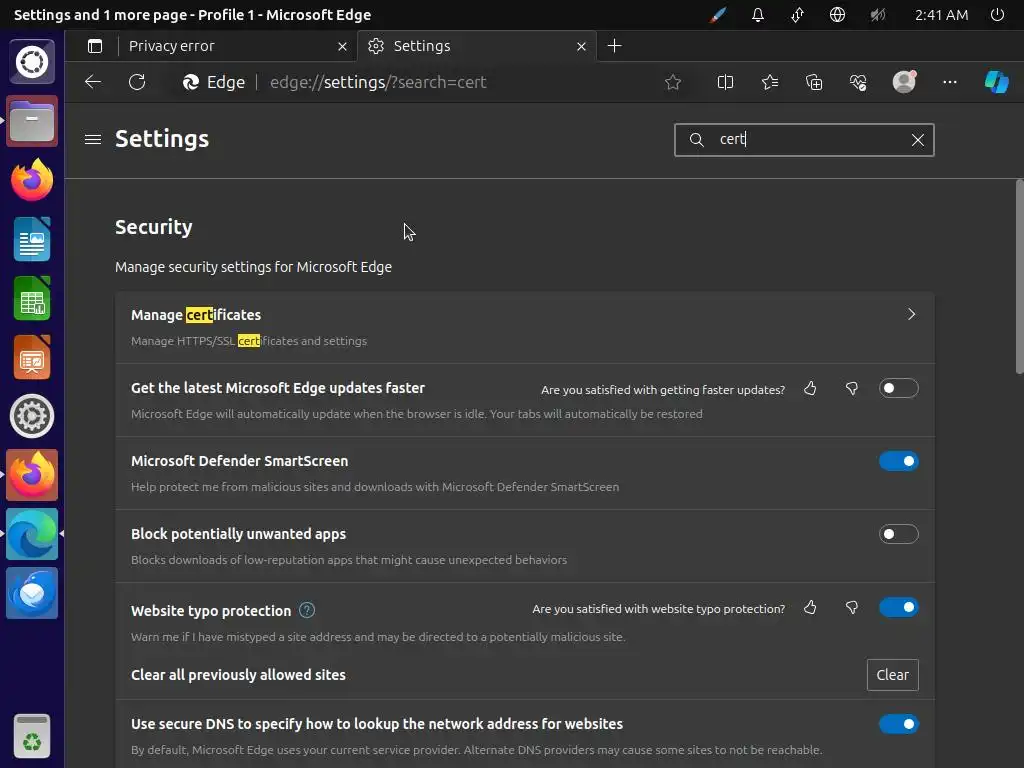The width and height of the screenshot is (1024, 768).
Task: Clear the settings search text
Action: (x=917, y=140)
